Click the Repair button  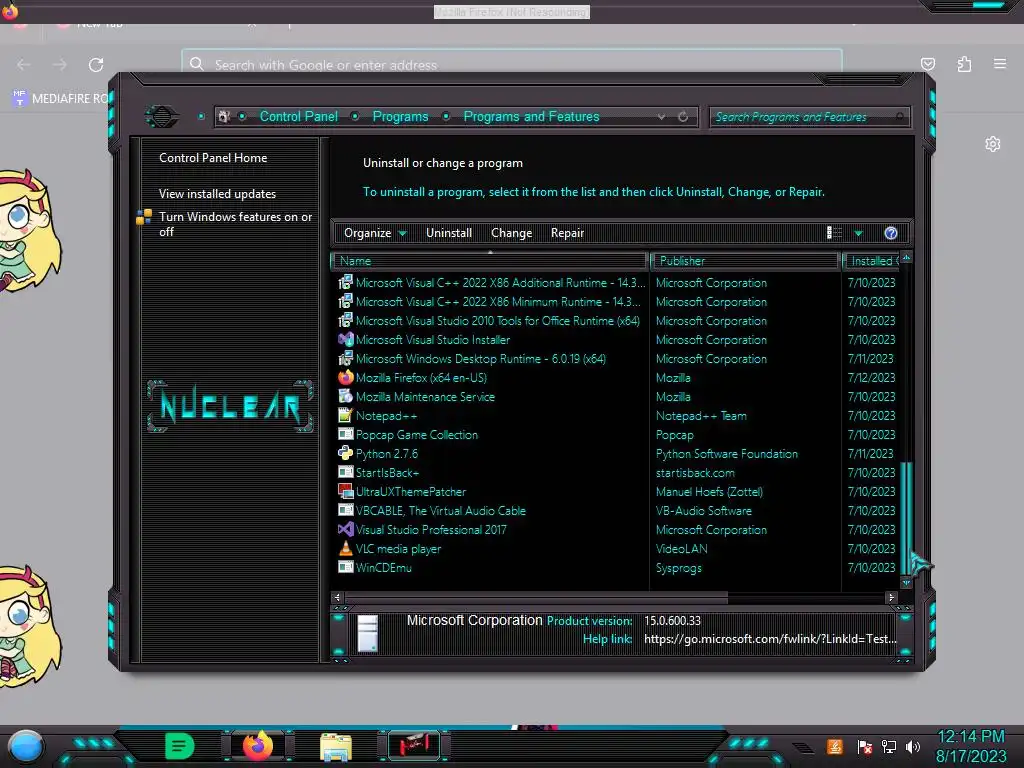(567, 233)
